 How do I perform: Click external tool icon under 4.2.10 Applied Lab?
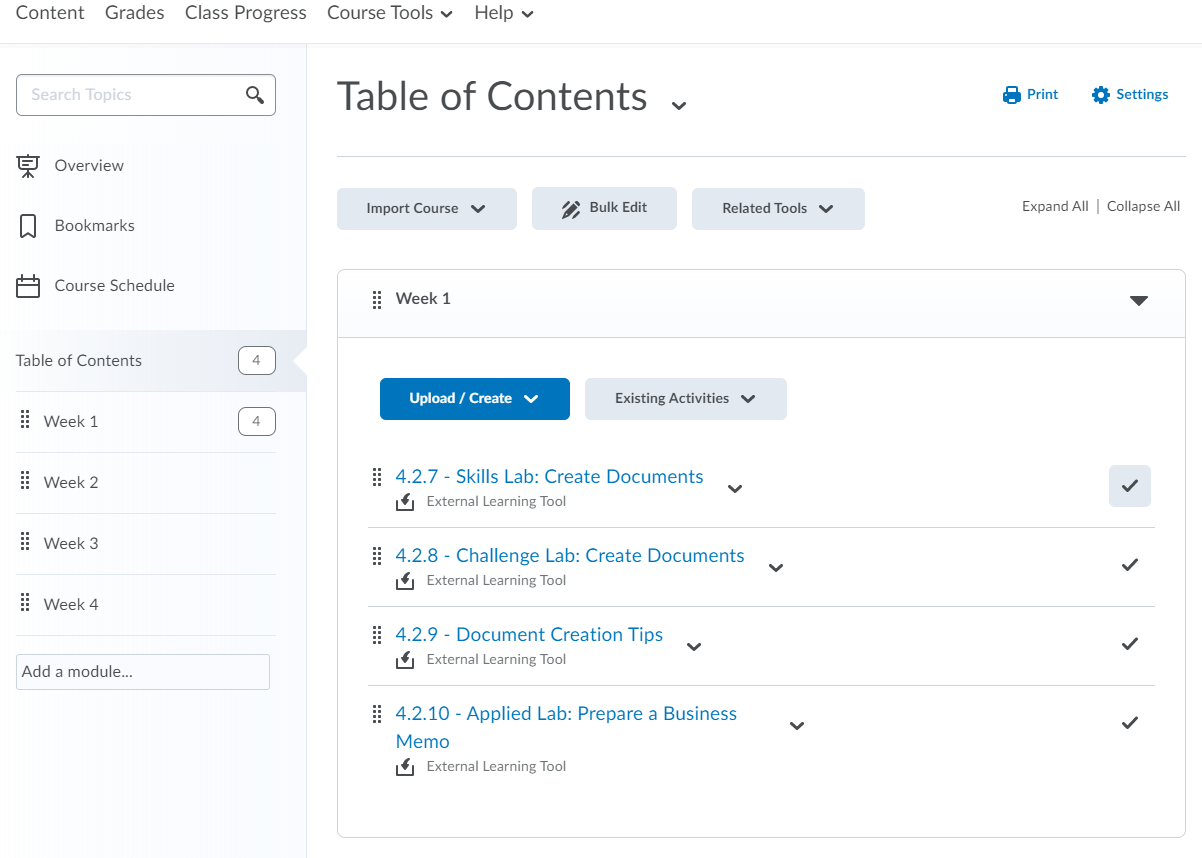pos(405,767)
